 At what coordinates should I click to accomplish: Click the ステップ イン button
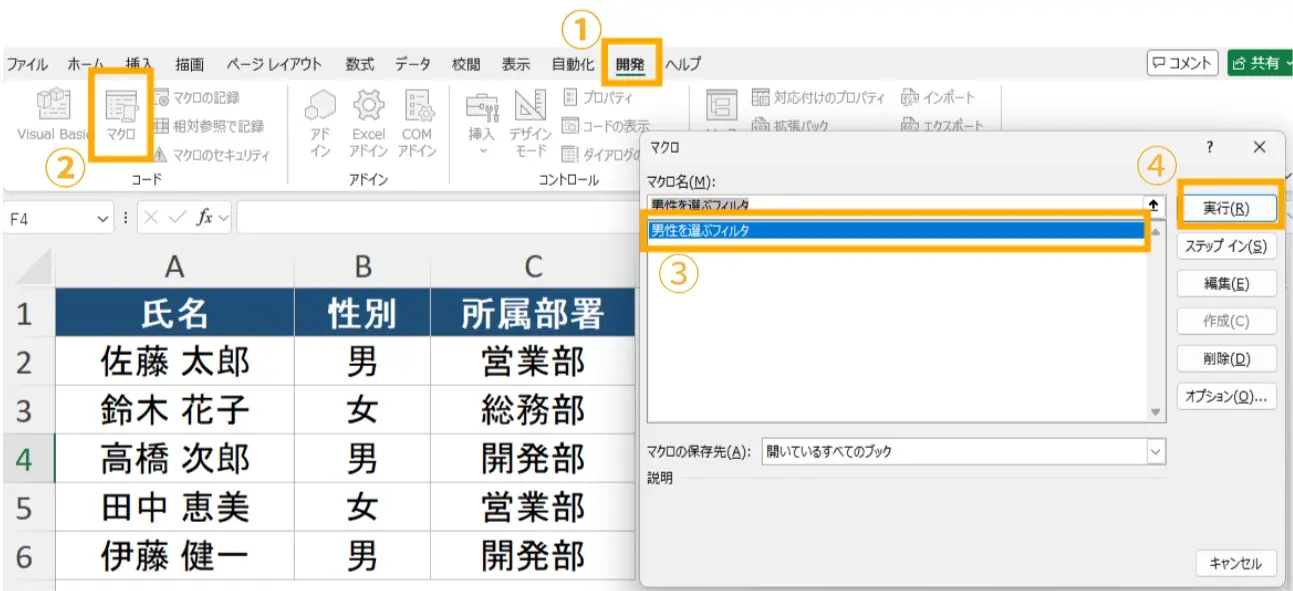(x=1226, y=246)
